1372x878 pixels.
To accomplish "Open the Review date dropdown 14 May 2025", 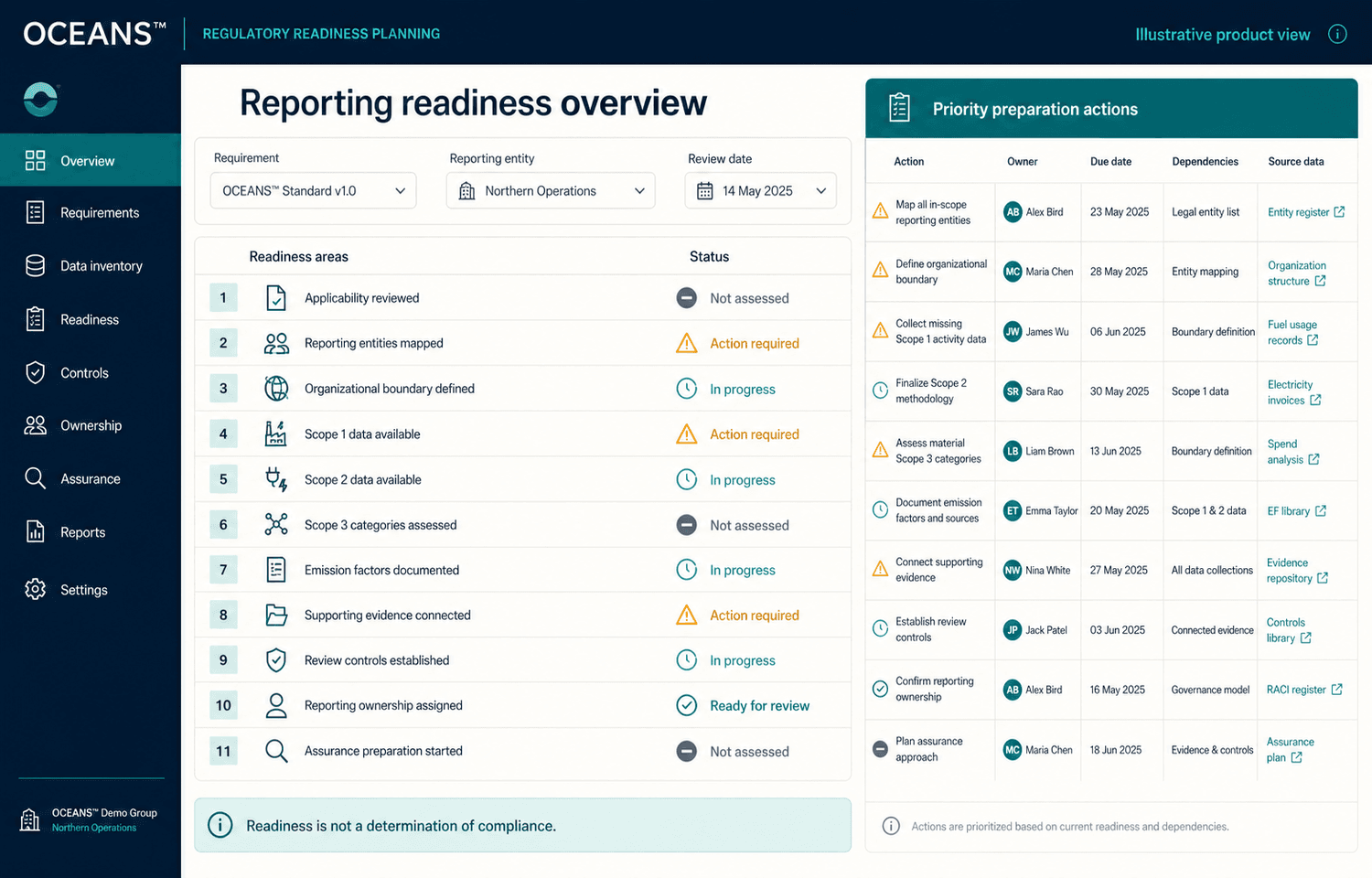I will 760,190.
